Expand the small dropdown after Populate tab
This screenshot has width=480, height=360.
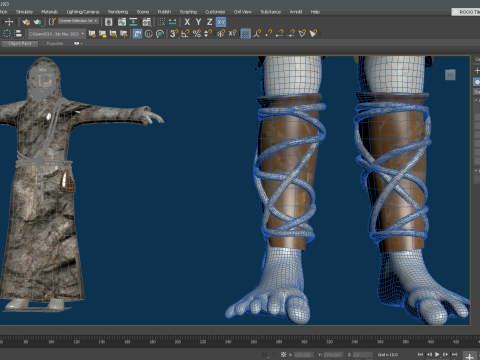point(78,43)
